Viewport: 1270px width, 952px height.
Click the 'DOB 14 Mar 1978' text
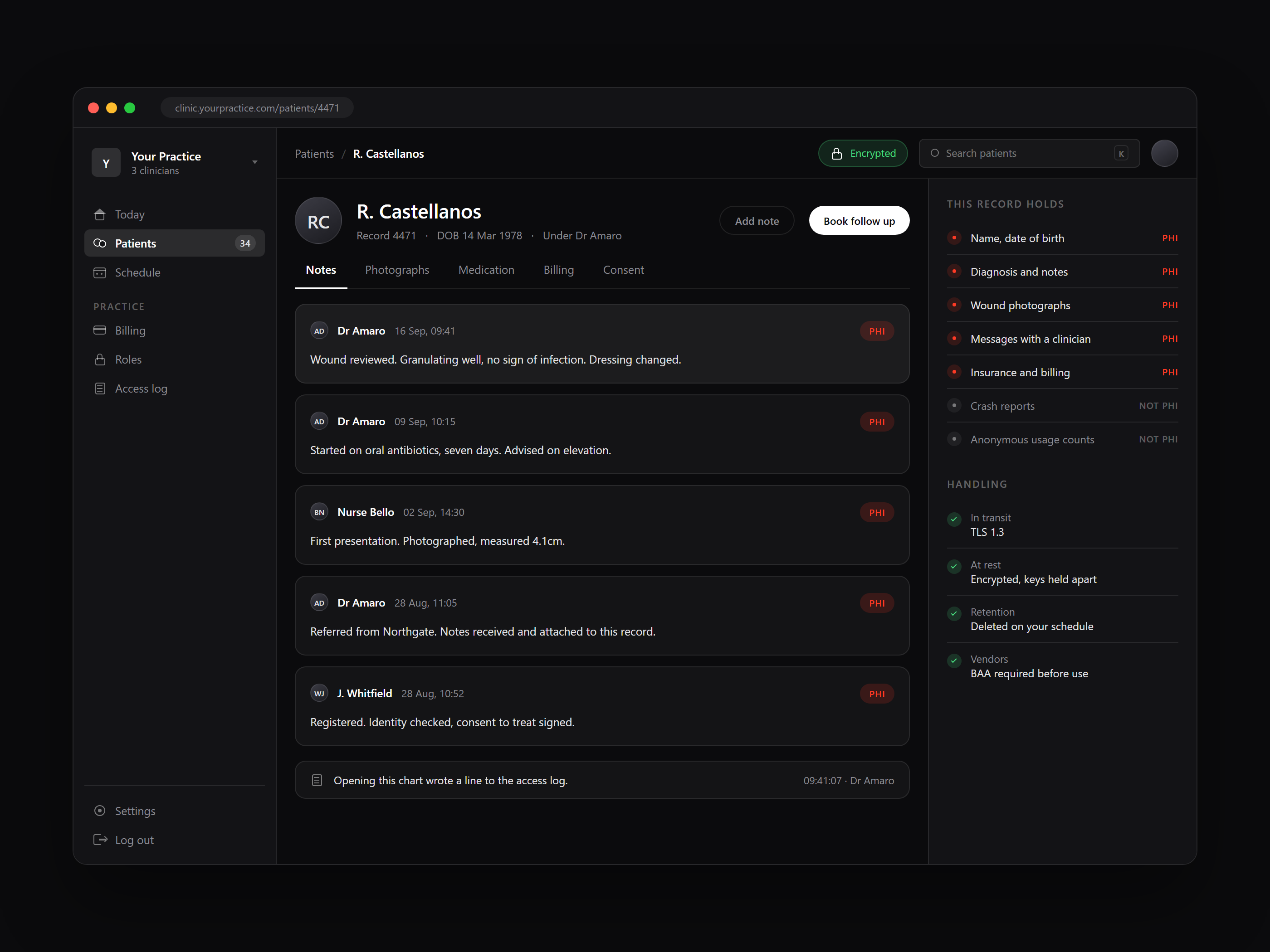click(479, 236)
